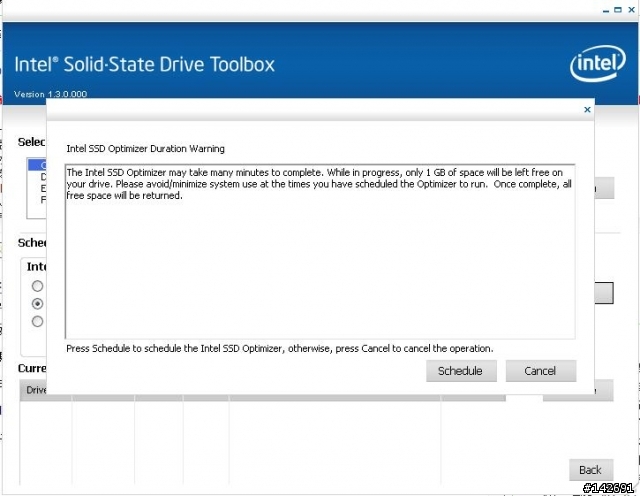Click 'Intel SSD Optimizer Duration Warning' heading
The width and height of the screenshot is (640, 496).
(145, 149)
